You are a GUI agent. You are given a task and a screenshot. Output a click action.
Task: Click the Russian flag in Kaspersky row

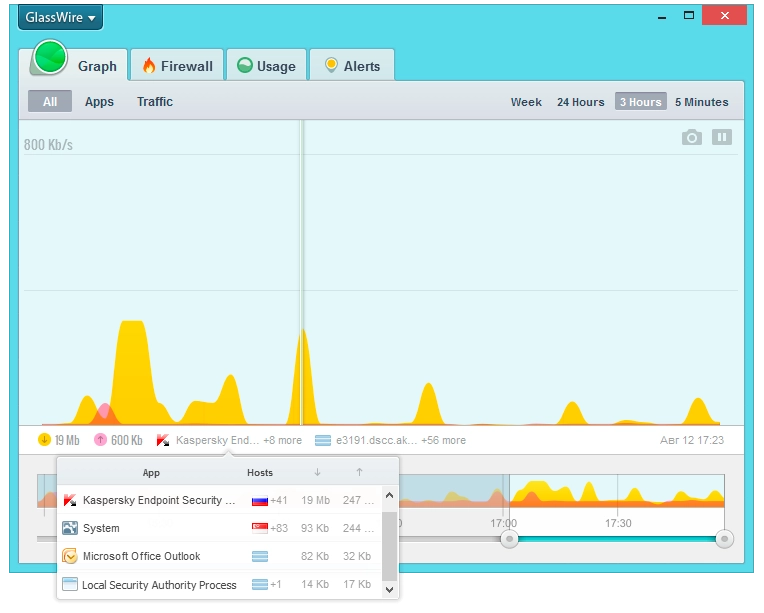click(260, 501)
